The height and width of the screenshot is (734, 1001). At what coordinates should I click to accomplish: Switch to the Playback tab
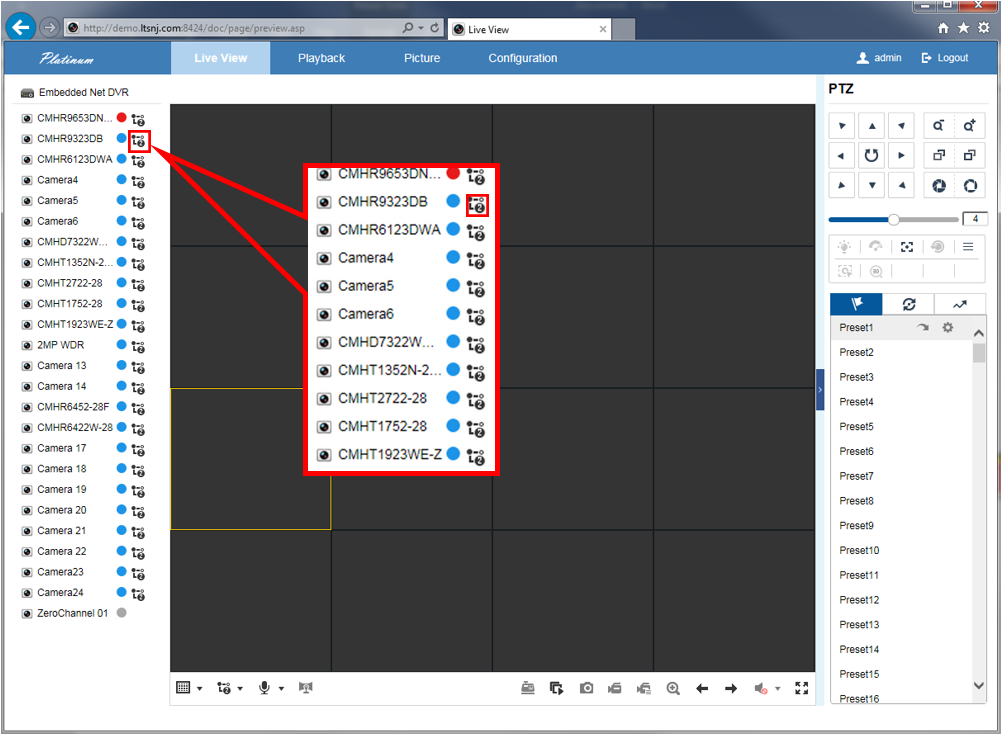[321, 58]
